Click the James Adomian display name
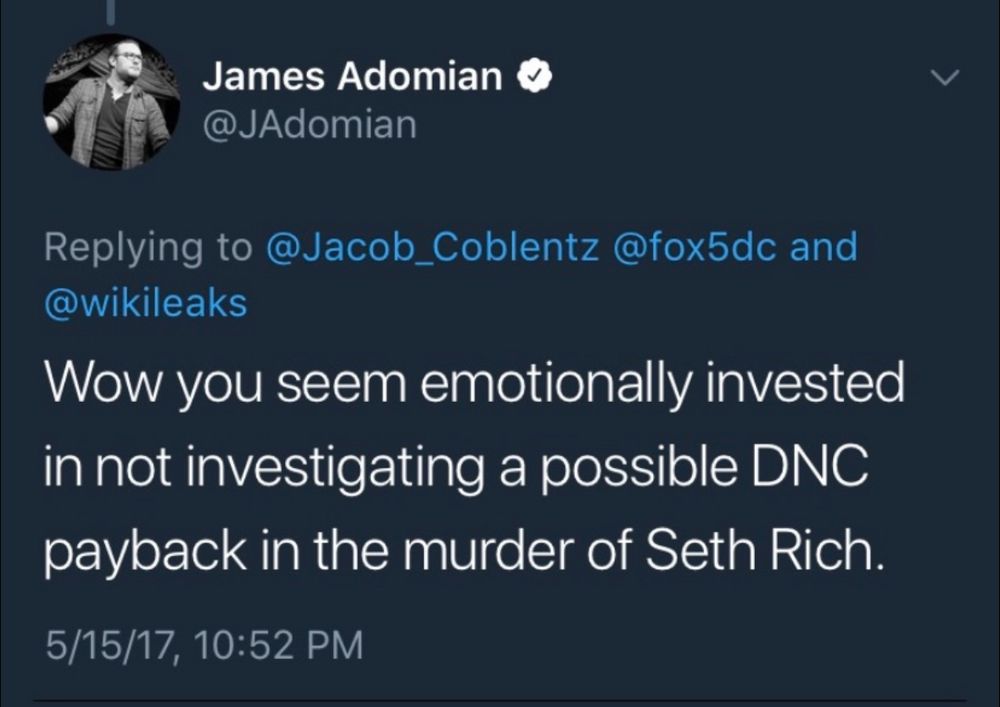 pyautogui.click(x=352, y=76)
